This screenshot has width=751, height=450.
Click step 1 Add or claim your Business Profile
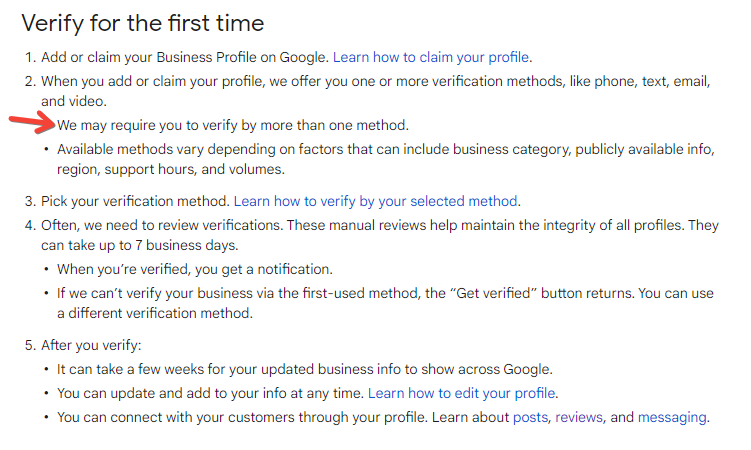coord(185,57)
